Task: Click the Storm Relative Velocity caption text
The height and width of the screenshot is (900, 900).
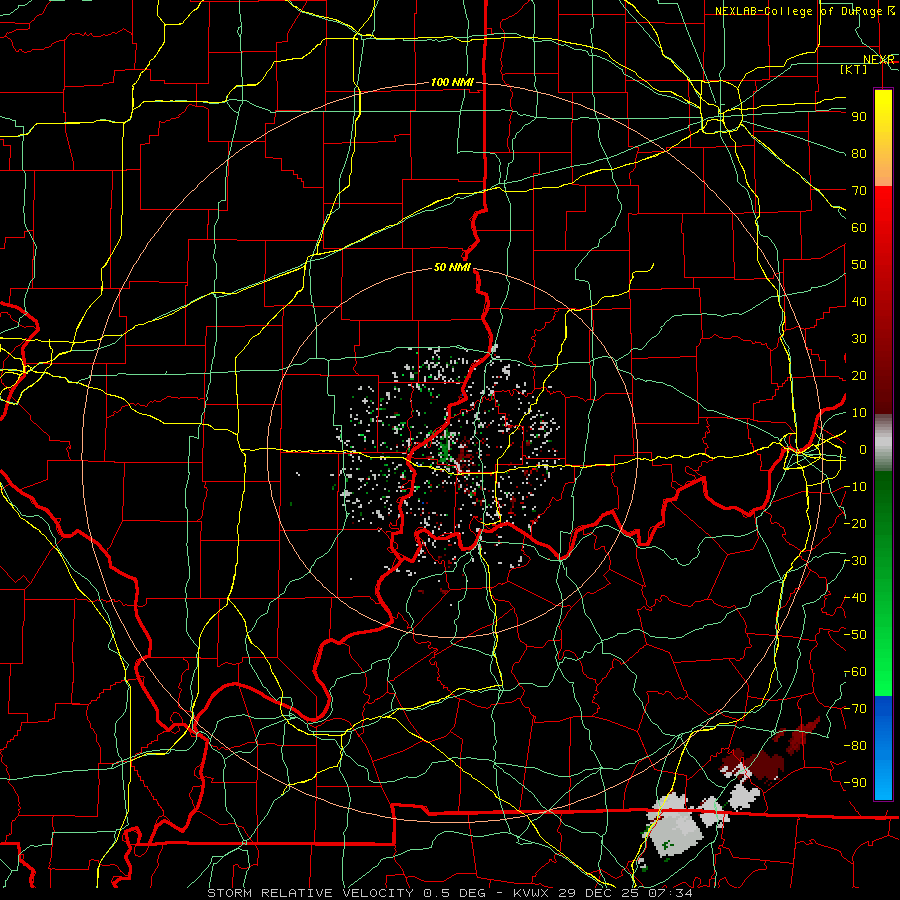Action: (x=449, y=893)
